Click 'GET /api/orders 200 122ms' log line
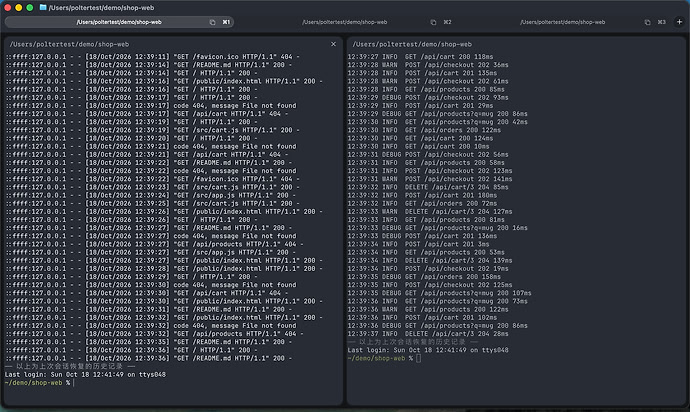Screen dimensions: 690x412 424,130
